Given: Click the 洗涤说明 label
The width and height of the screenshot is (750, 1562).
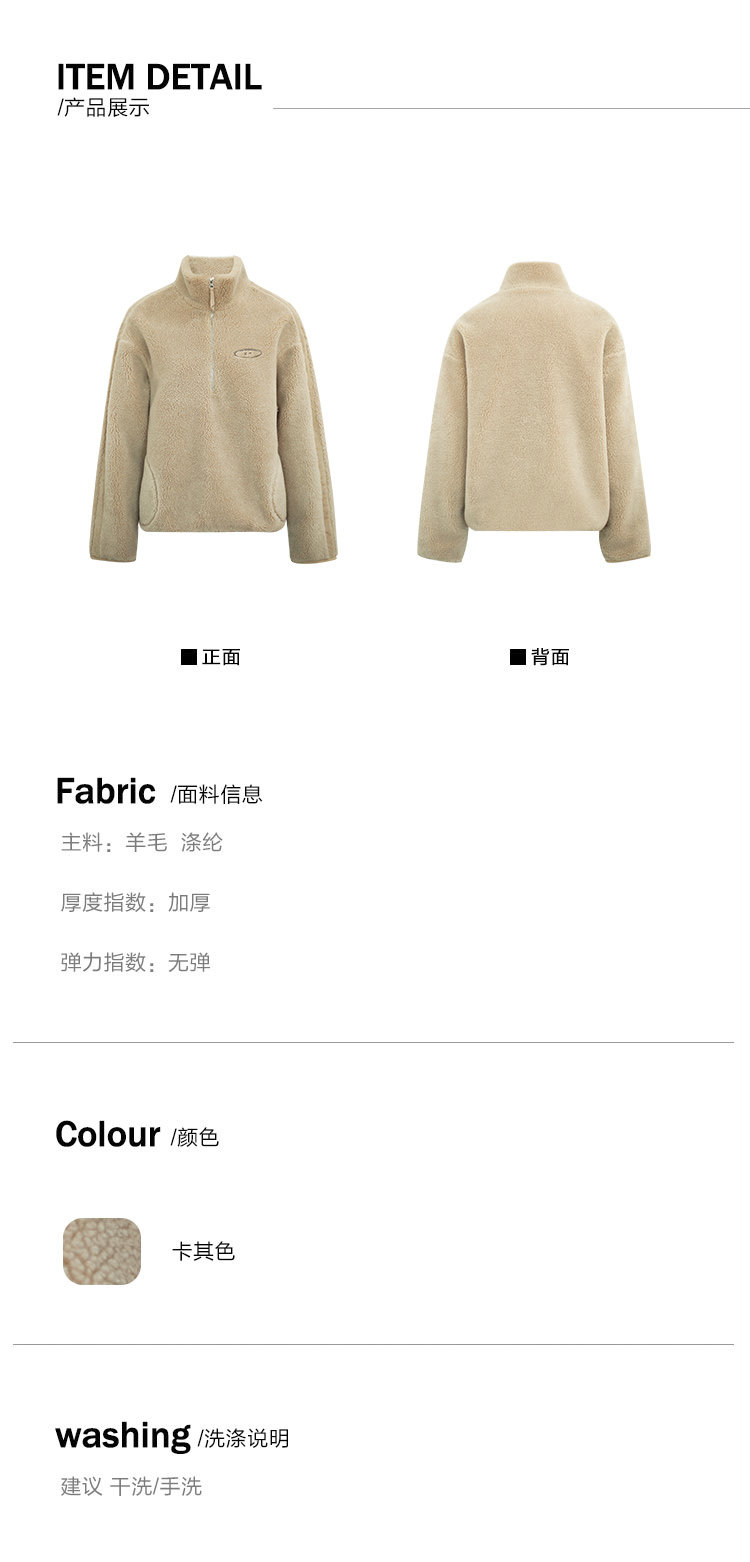Looking at the screenshot, I should (x=243, y=1439).
